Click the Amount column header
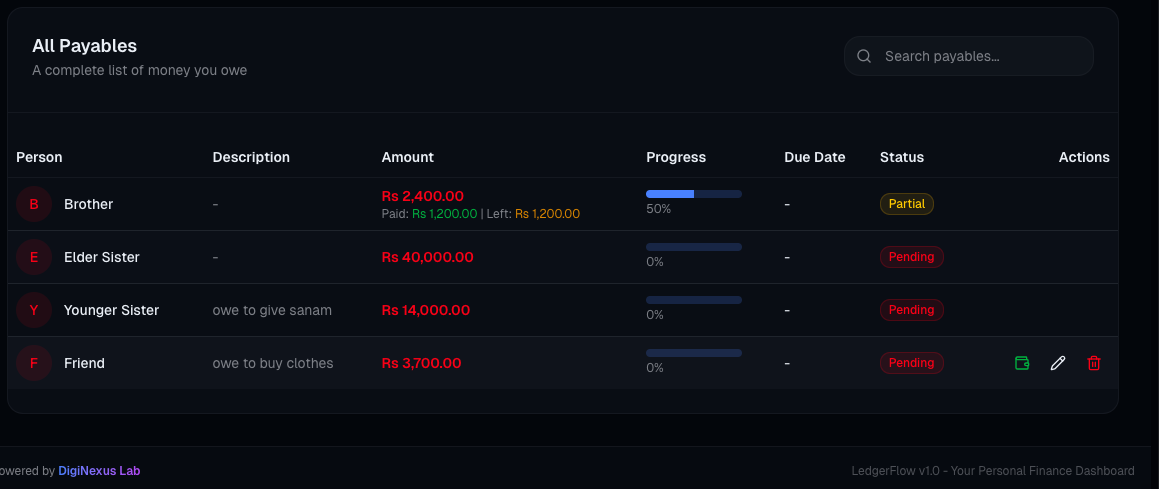The width and height of the screenshot is (1159, 489). [408, 157]
